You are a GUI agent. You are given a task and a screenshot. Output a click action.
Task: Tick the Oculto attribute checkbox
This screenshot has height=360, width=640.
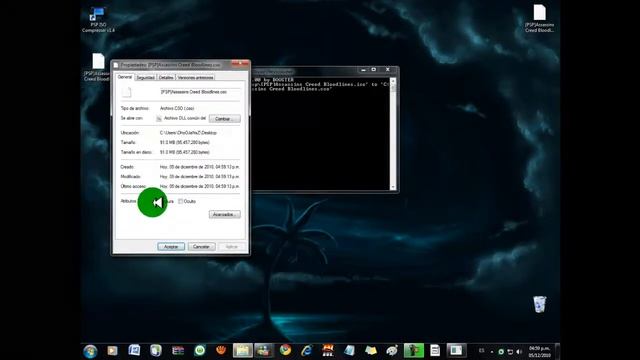[180, 201]
